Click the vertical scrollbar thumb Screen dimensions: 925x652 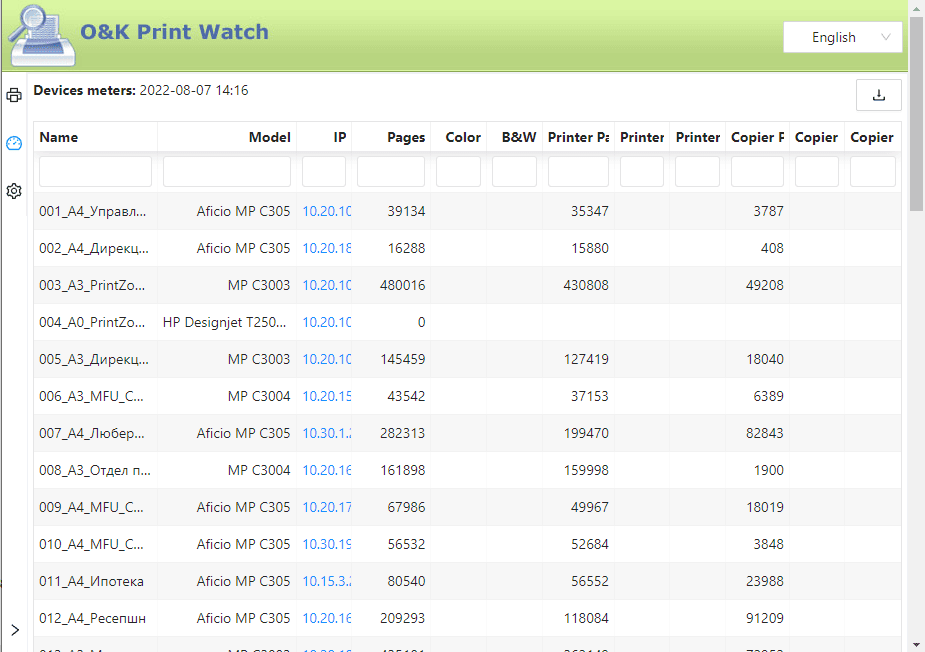point(916,112)
